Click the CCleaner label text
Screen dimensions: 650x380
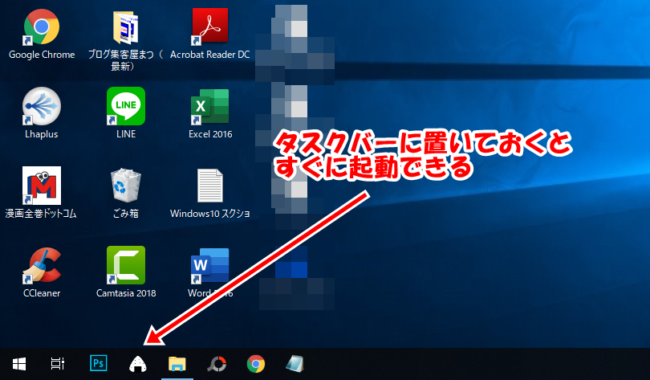point(41,293)
